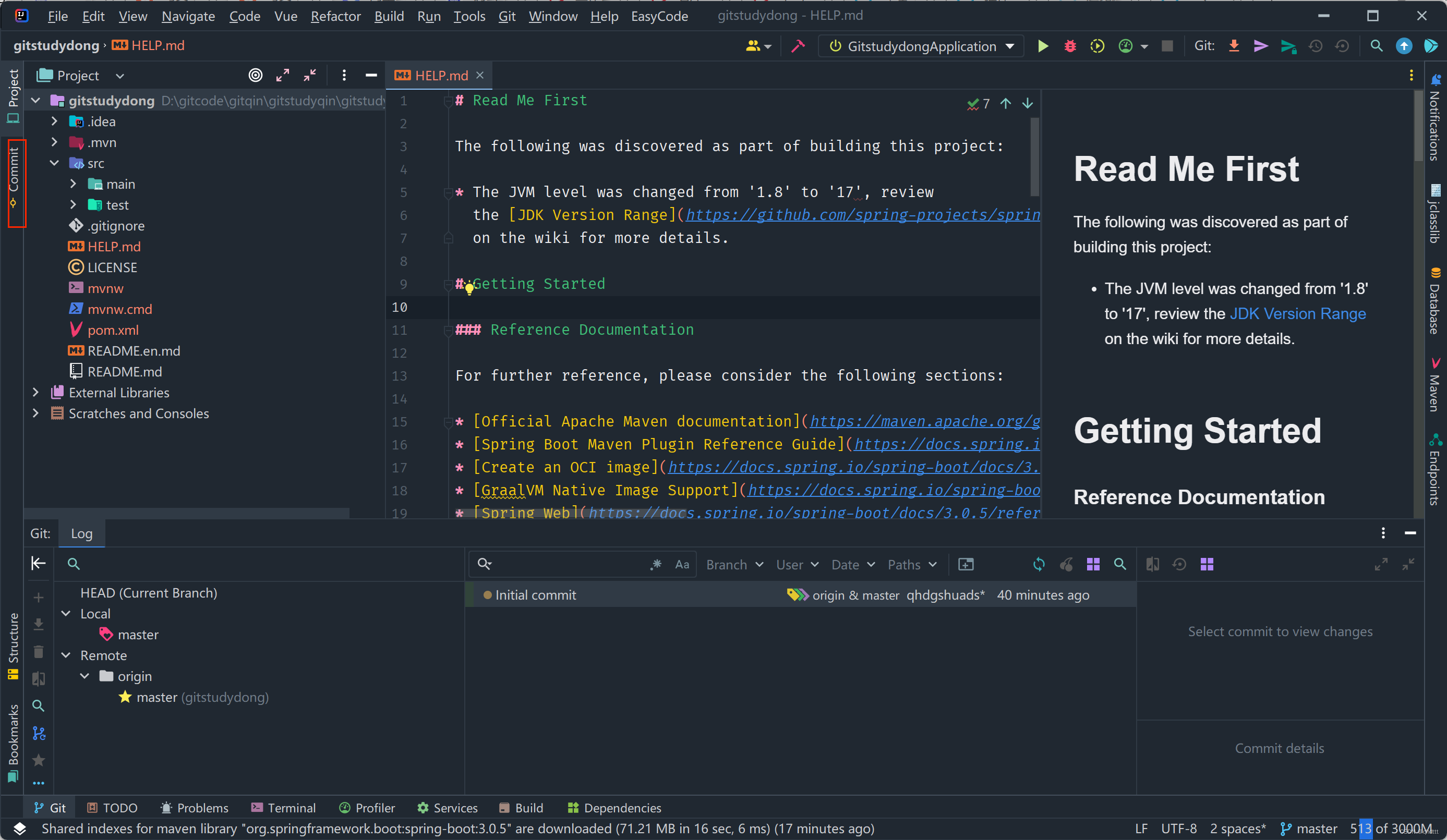Toggle regex search in Git log filter
Screen dimensions: 1447x840
656,564
